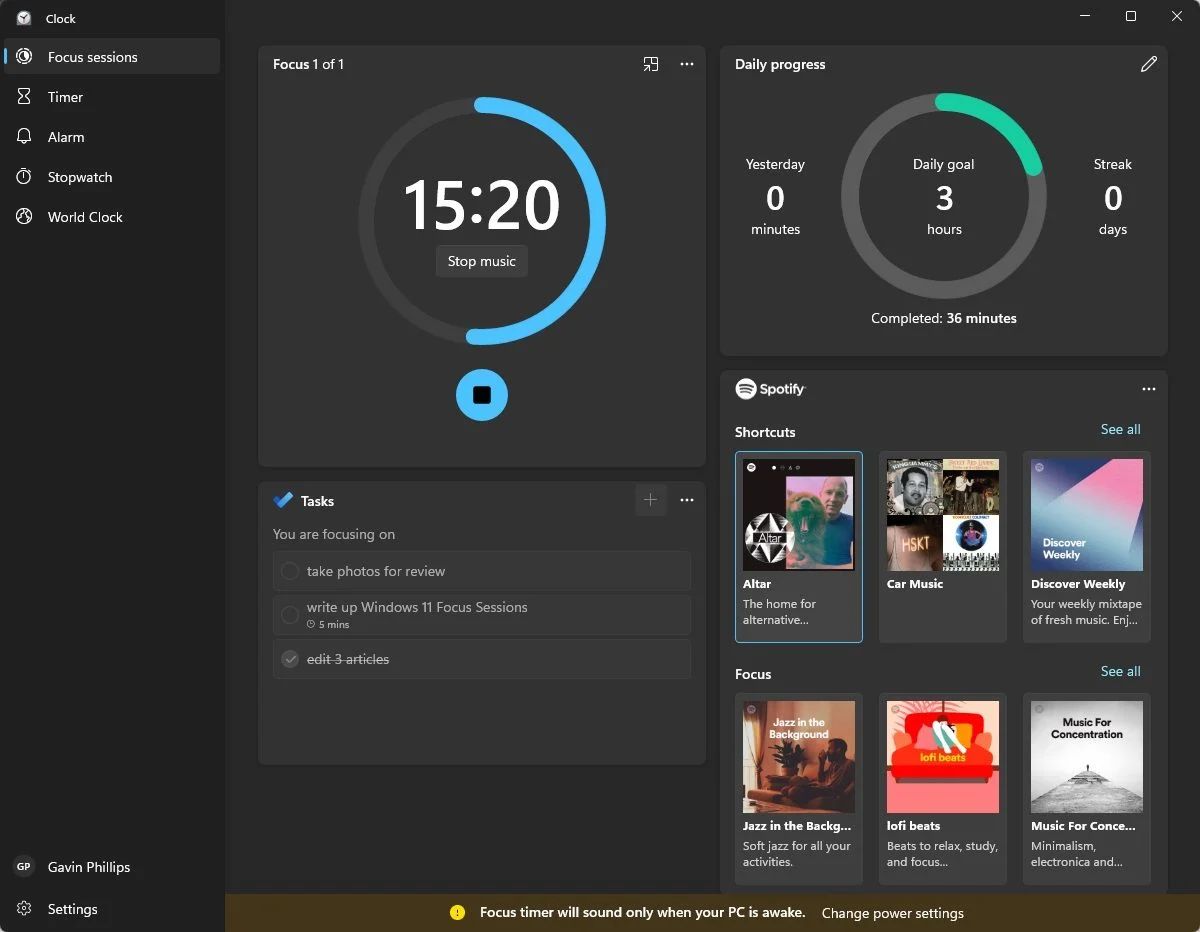Click the World Clock globe icon
Screen dimensions: 1200x932
(24, 217)
